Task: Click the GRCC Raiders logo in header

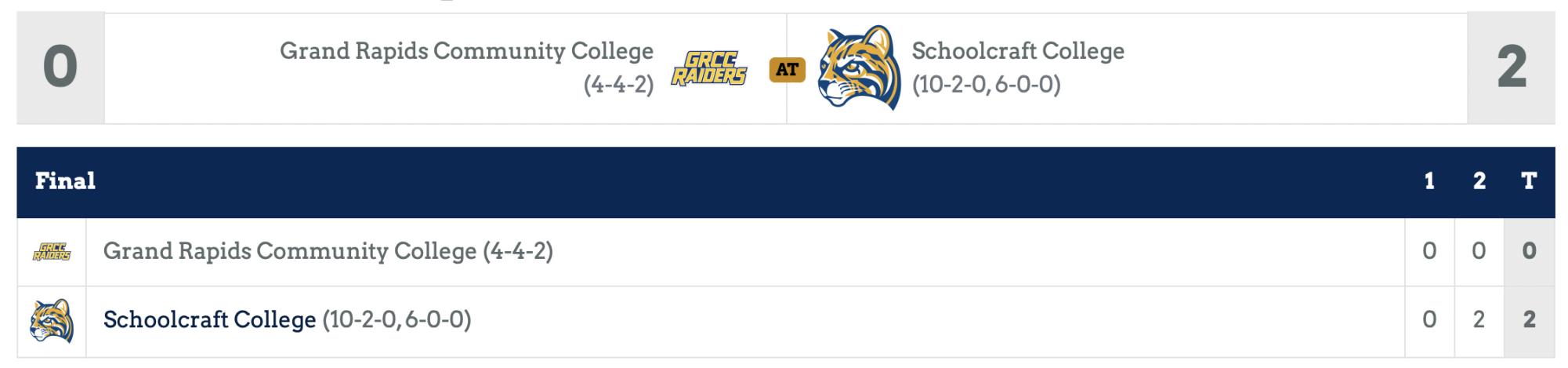Action: point(708,68)
